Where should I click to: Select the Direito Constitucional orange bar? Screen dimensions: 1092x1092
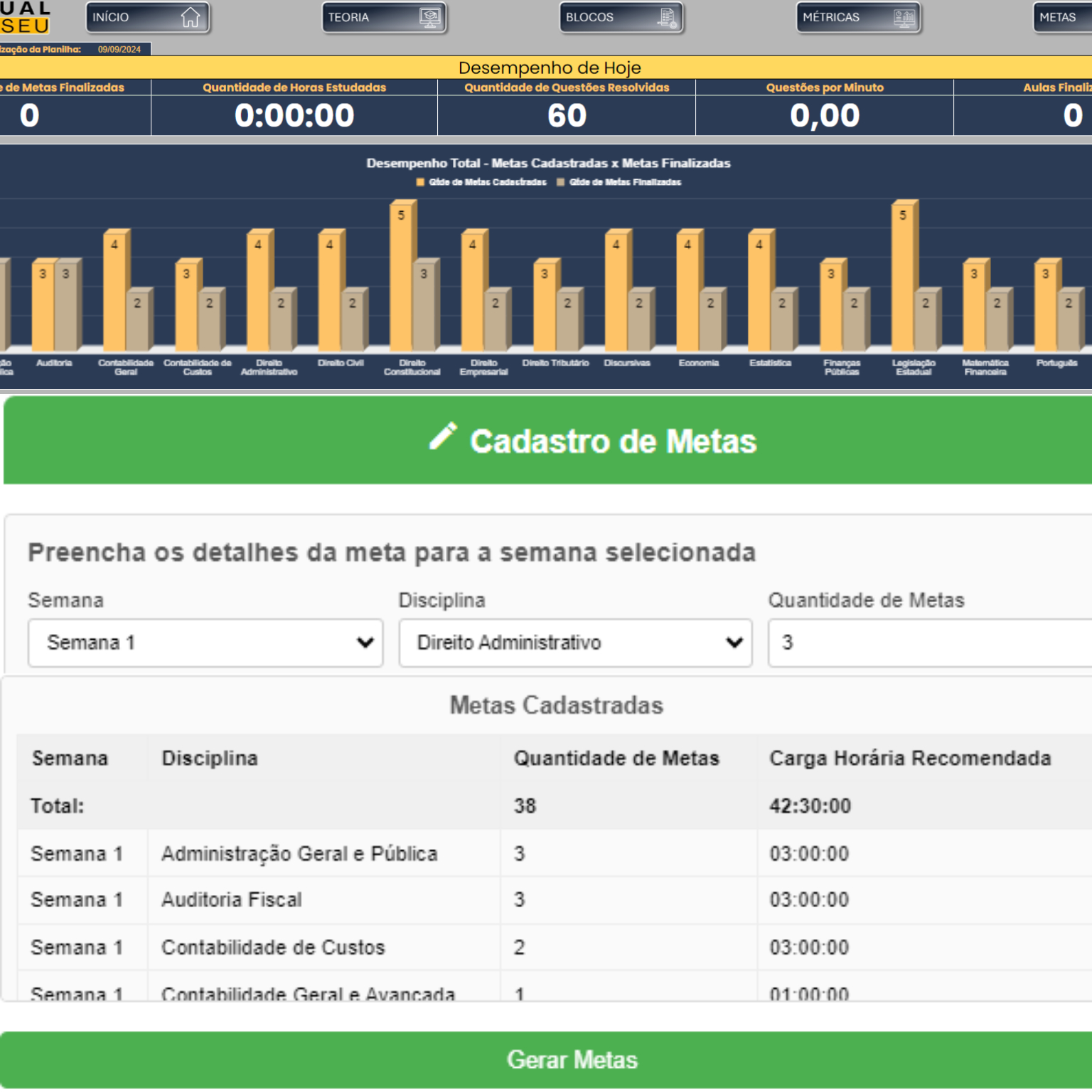402,276
